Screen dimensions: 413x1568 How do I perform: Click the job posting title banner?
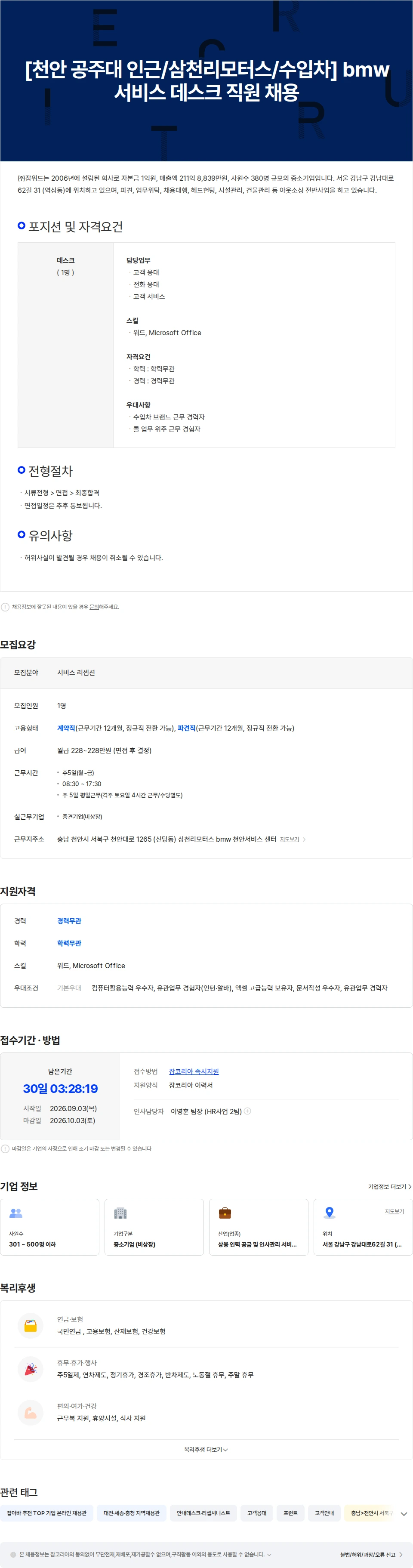pyautogui.click(x=206, y=80)
